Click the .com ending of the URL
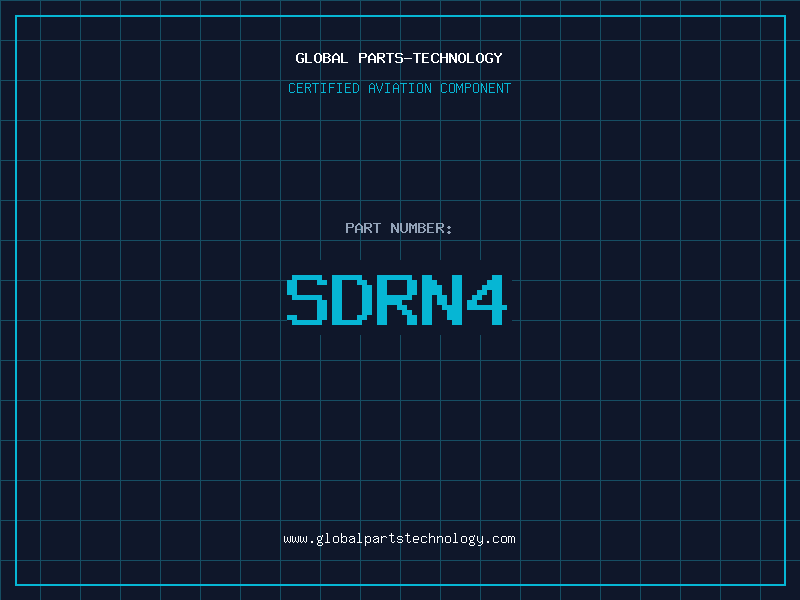800x600 pixels. 501,539
